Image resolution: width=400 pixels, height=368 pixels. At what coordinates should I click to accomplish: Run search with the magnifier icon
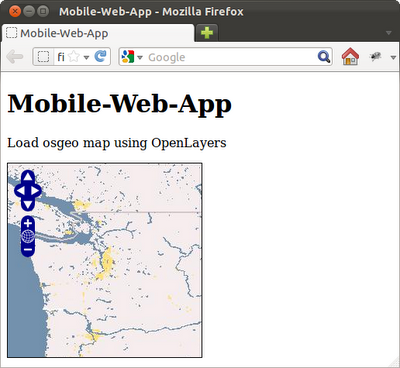[x=324, y=57]
